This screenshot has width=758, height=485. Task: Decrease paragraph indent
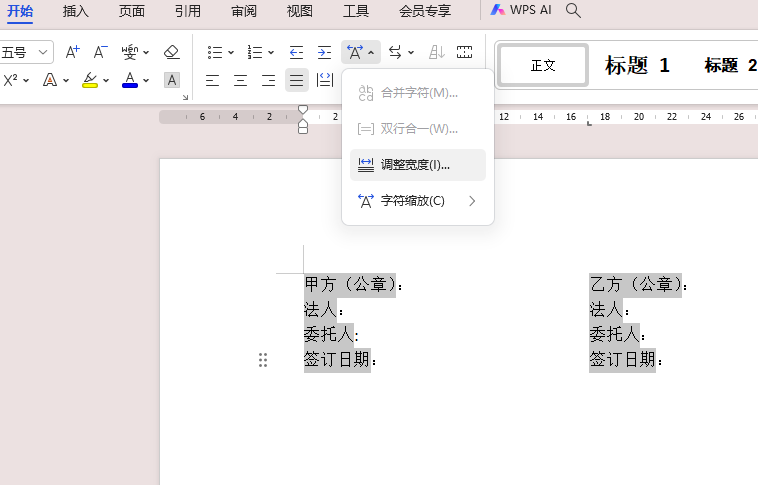[x=296, y=52]
